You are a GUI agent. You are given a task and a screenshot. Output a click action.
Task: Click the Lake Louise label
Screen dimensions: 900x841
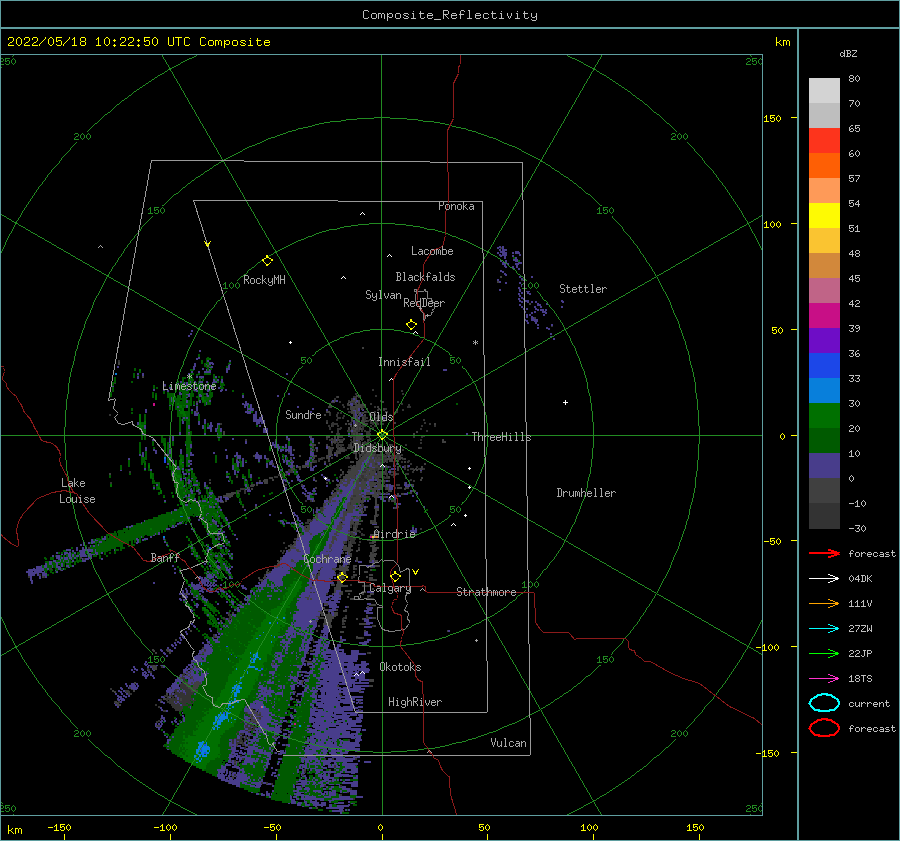77,491
